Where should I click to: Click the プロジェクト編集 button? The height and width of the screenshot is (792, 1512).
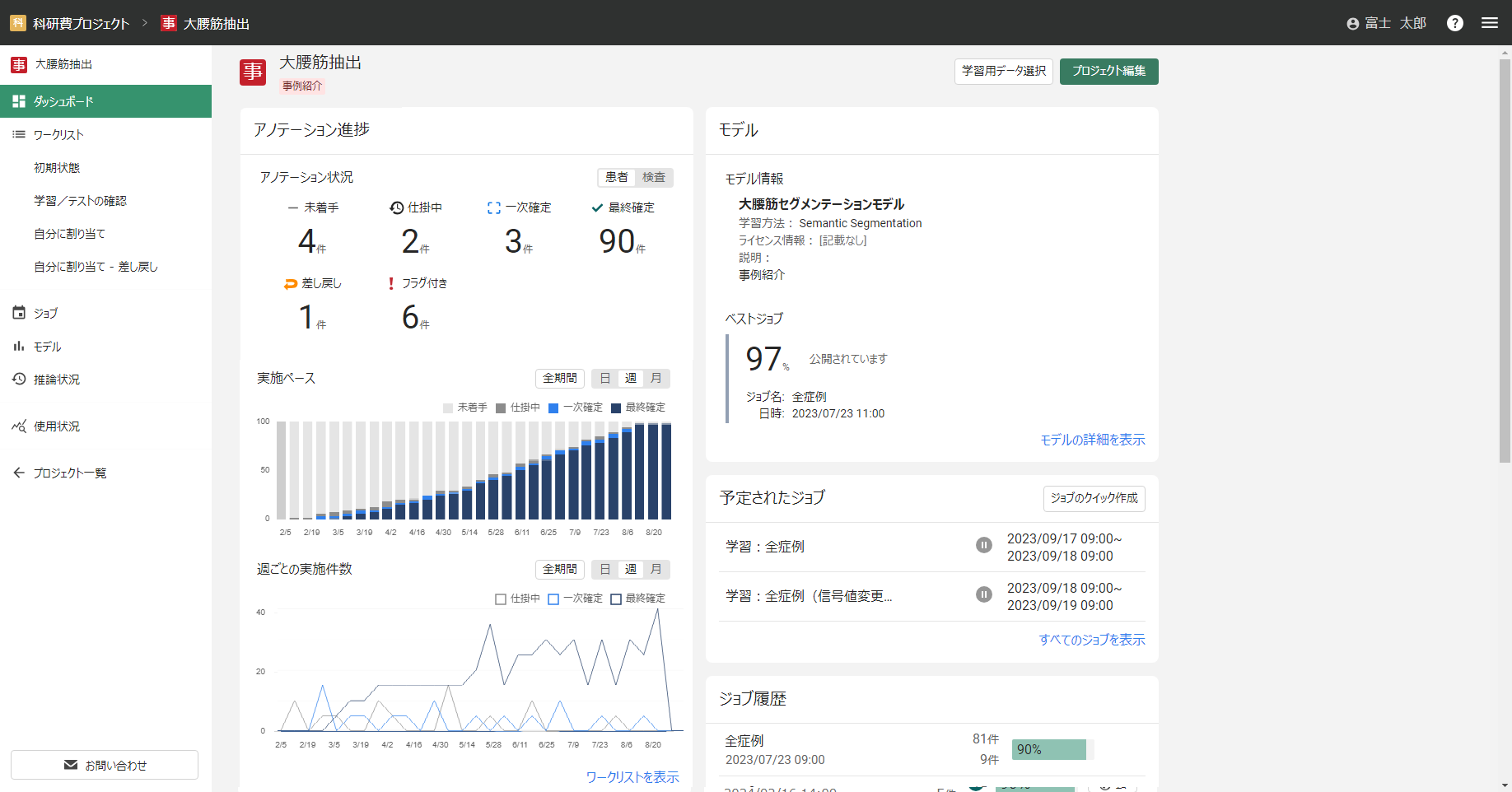tap(1108, 71)
